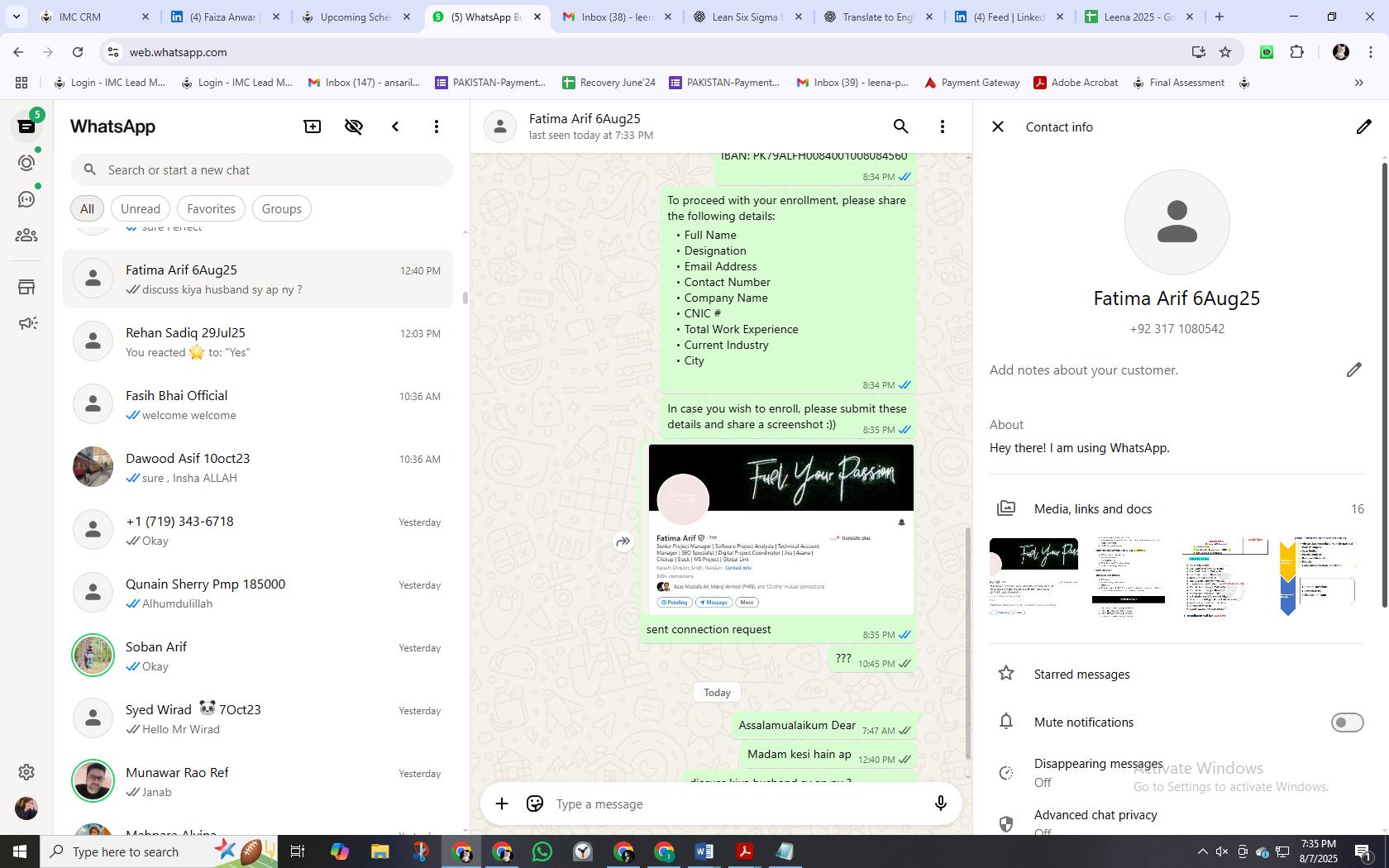Viewport: 1389px width, 868px height.
Task: Select the All filter
Action: tap(87, 209)
